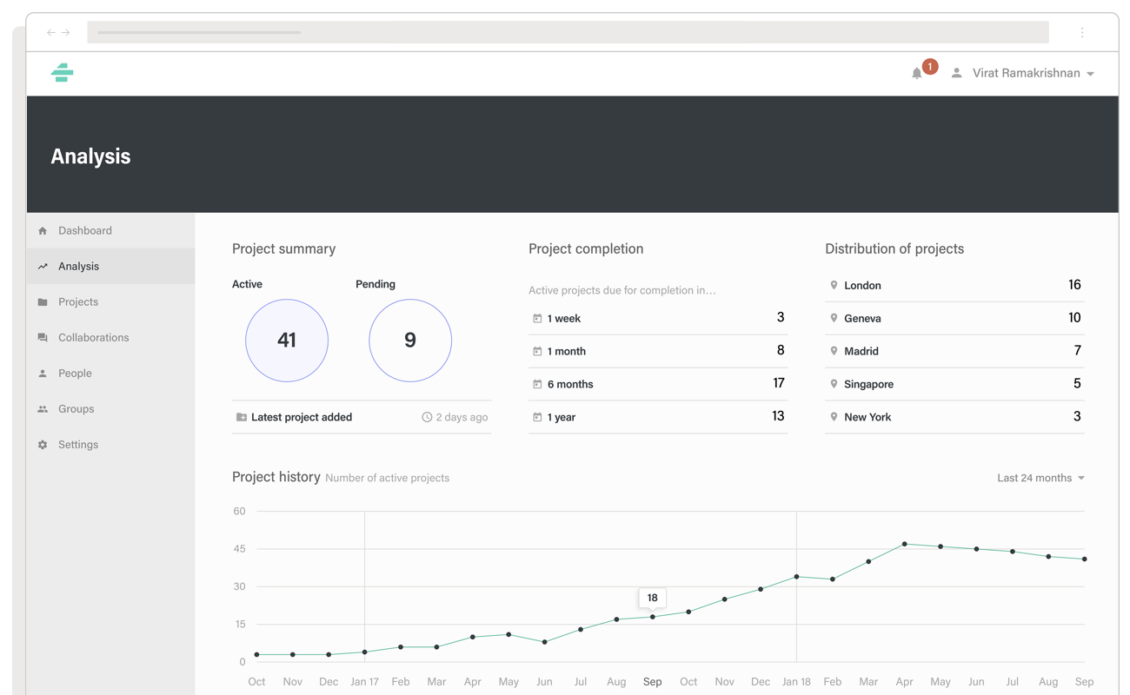Click the clock icon next to 2 days ago

coord(426,417)
